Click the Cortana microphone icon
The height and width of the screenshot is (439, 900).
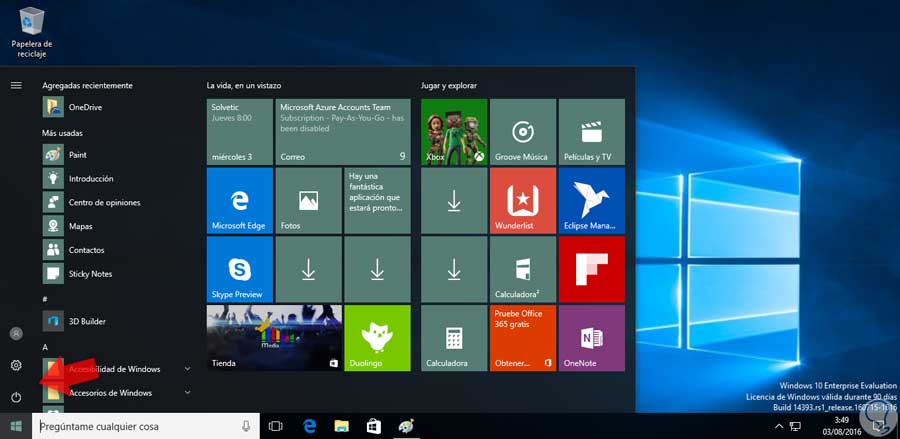click(246, 426)
